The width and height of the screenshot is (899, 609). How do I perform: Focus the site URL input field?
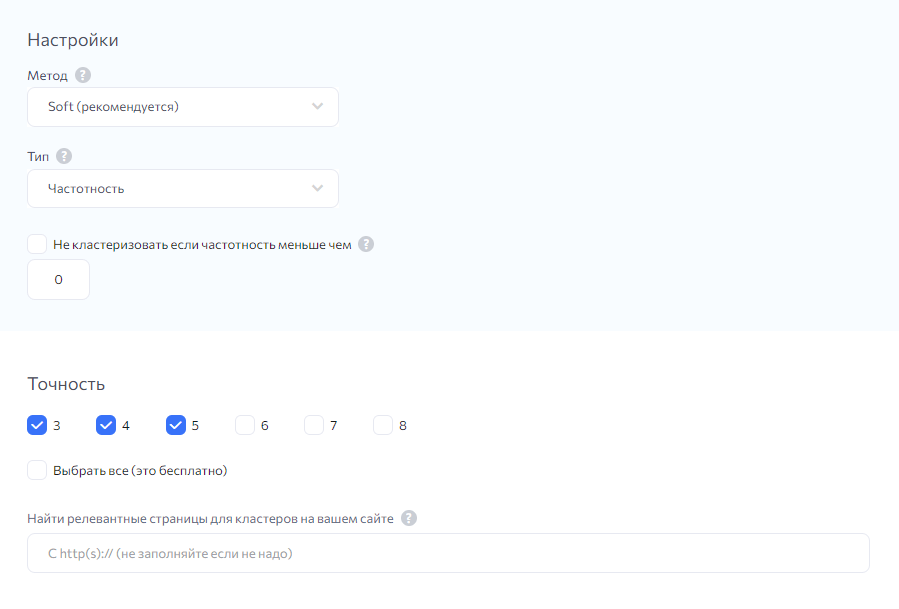click(448, 553)
